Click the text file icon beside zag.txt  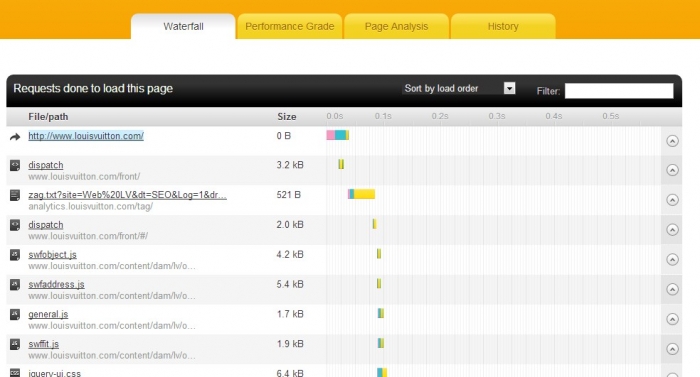pos(15,195)
